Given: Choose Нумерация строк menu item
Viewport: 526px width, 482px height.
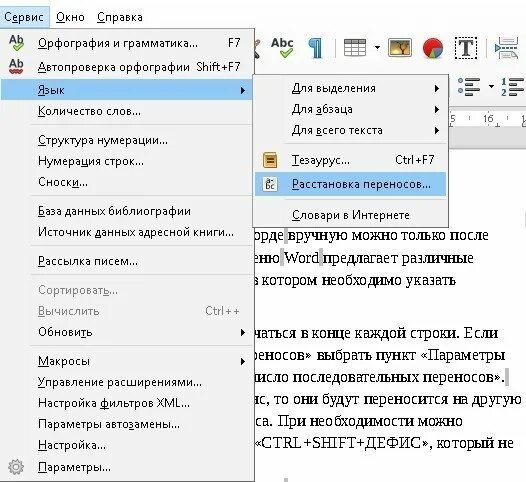Looking at the screenshot, I should 127,161.
